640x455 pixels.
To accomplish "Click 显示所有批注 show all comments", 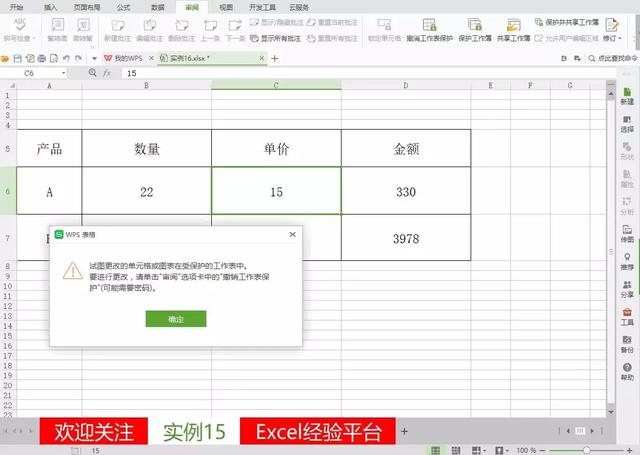I will click(x=276, y=38).
